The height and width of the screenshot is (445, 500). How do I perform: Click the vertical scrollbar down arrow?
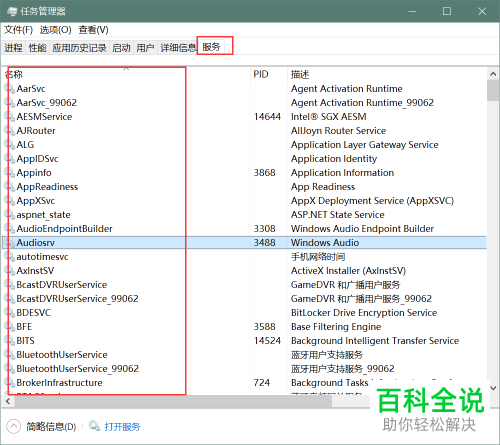pyautogui.click(x=493, y=388)
